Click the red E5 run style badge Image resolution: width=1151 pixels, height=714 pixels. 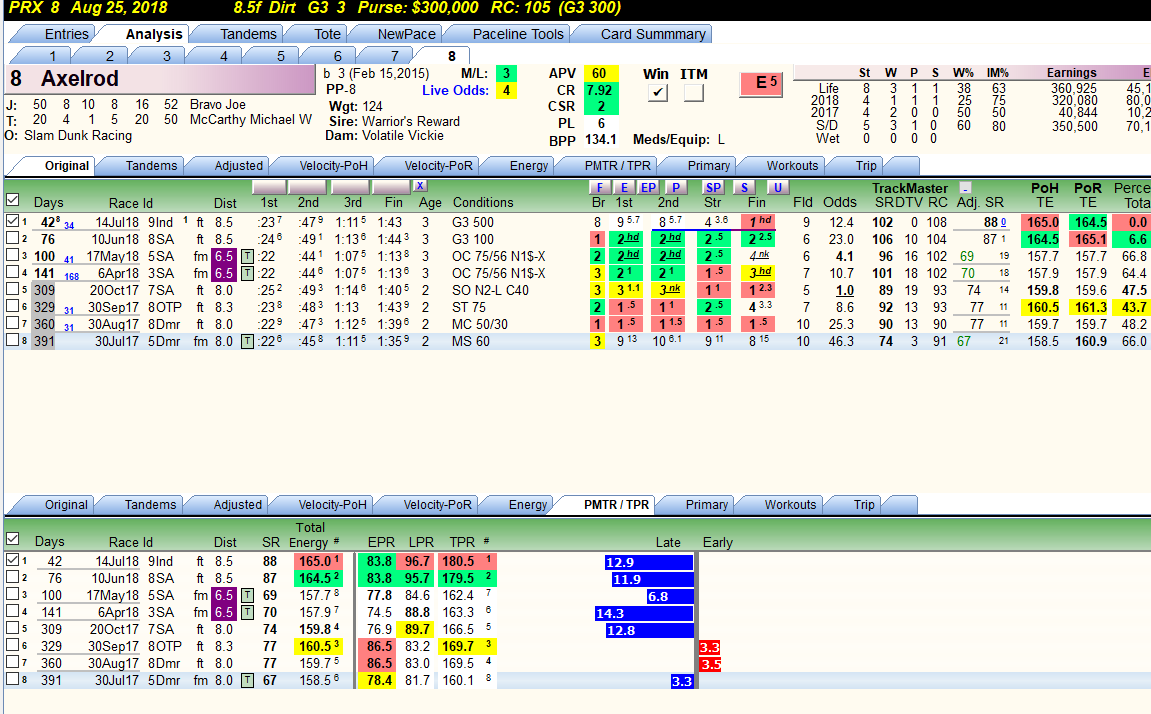(x=761, y=83)
